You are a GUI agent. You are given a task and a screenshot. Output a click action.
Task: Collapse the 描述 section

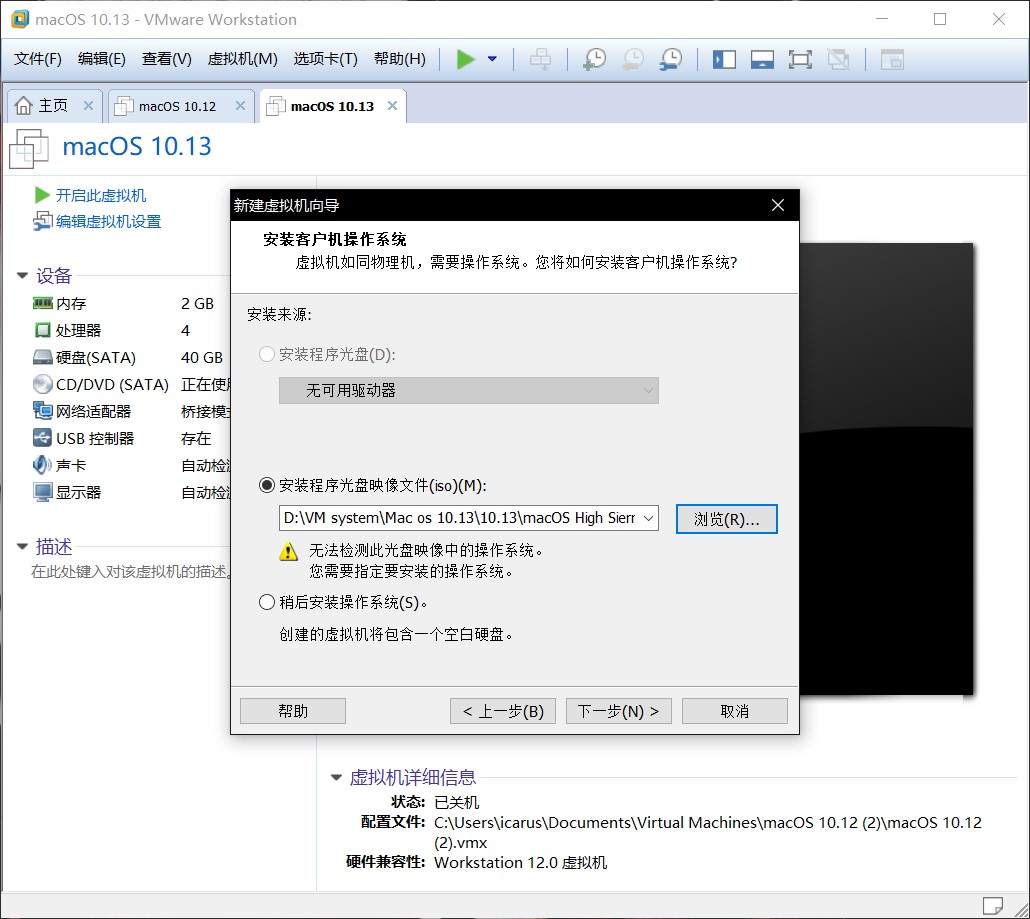[22, 546]
